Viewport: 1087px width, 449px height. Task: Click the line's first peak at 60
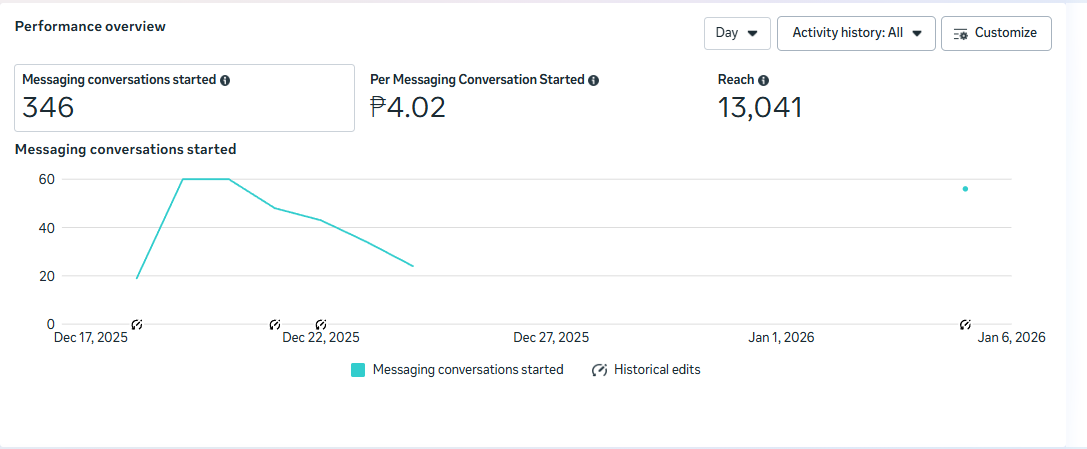click(x=183, y=179)
